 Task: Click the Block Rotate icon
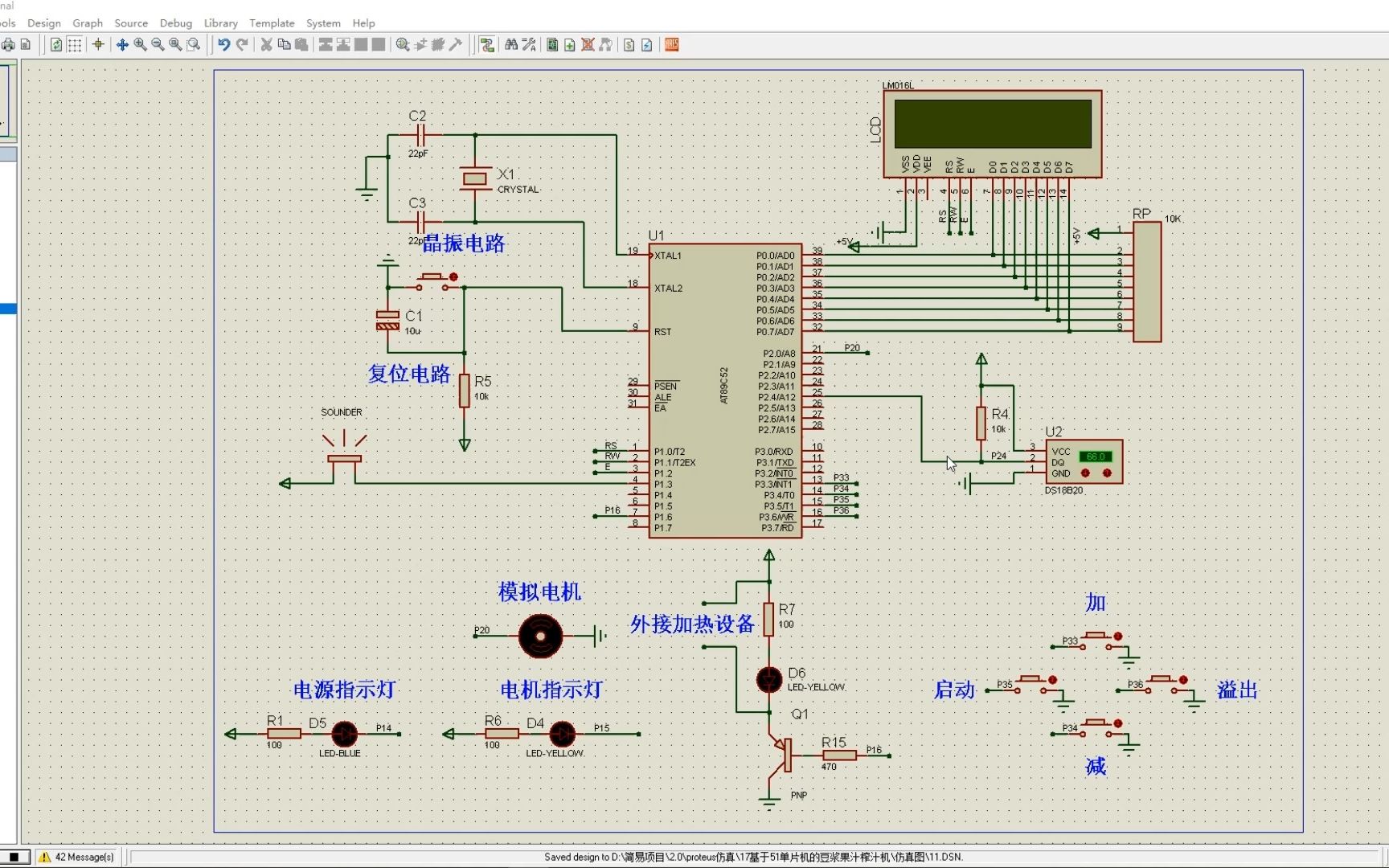coord(361,45)
